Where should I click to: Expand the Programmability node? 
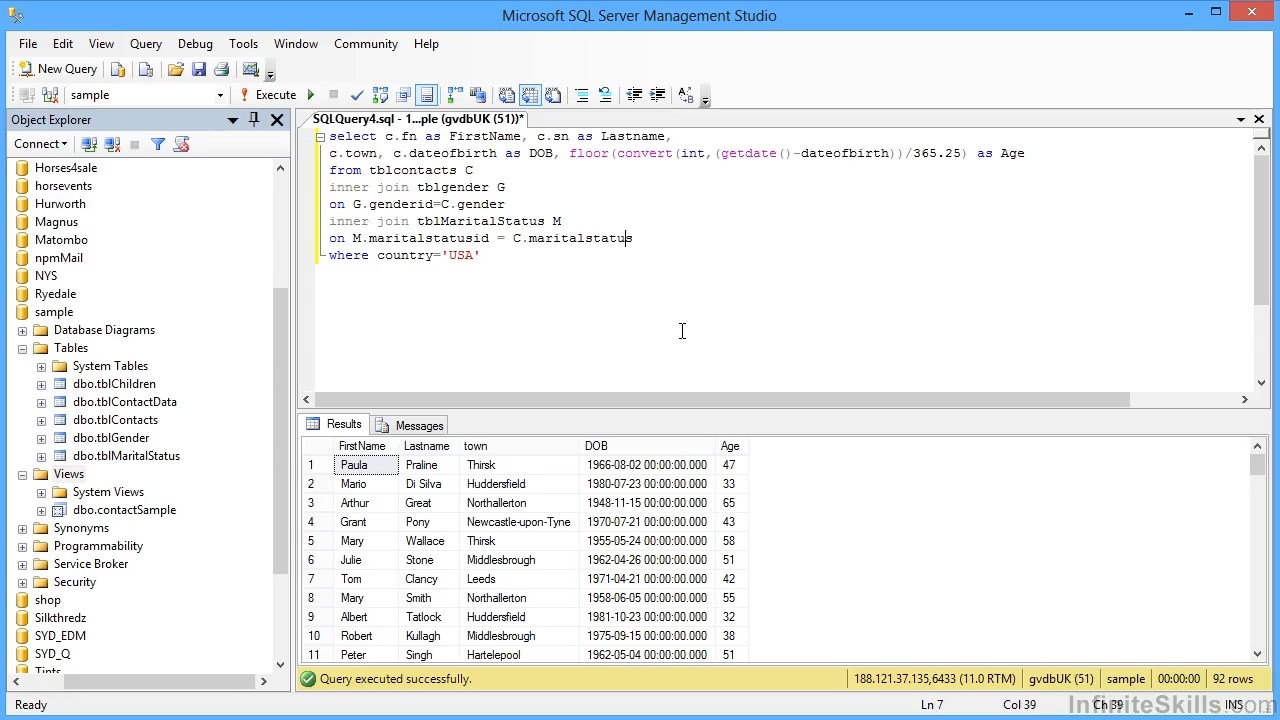(x=22, y=546)
